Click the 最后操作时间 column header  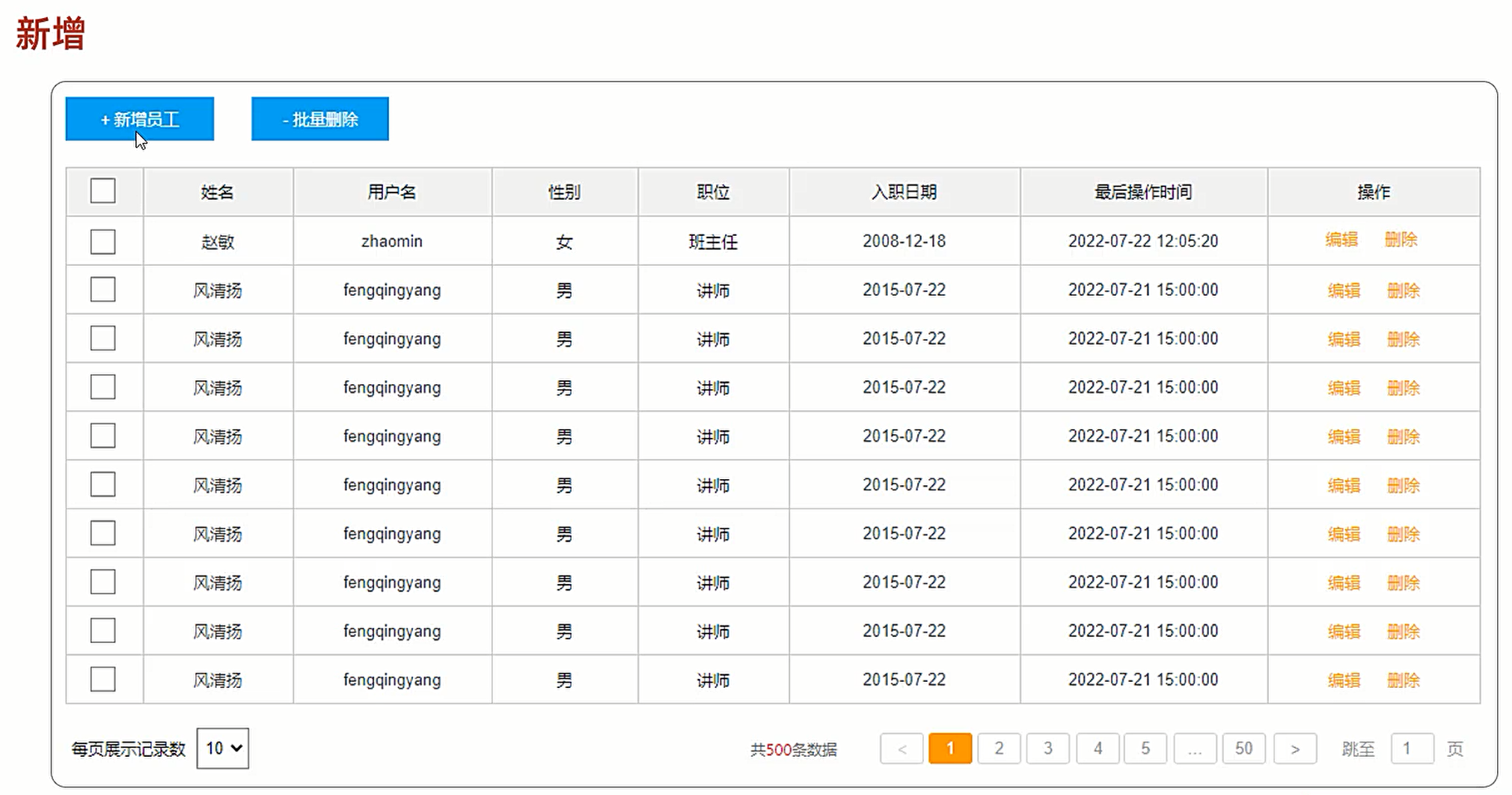point(1143,192)
